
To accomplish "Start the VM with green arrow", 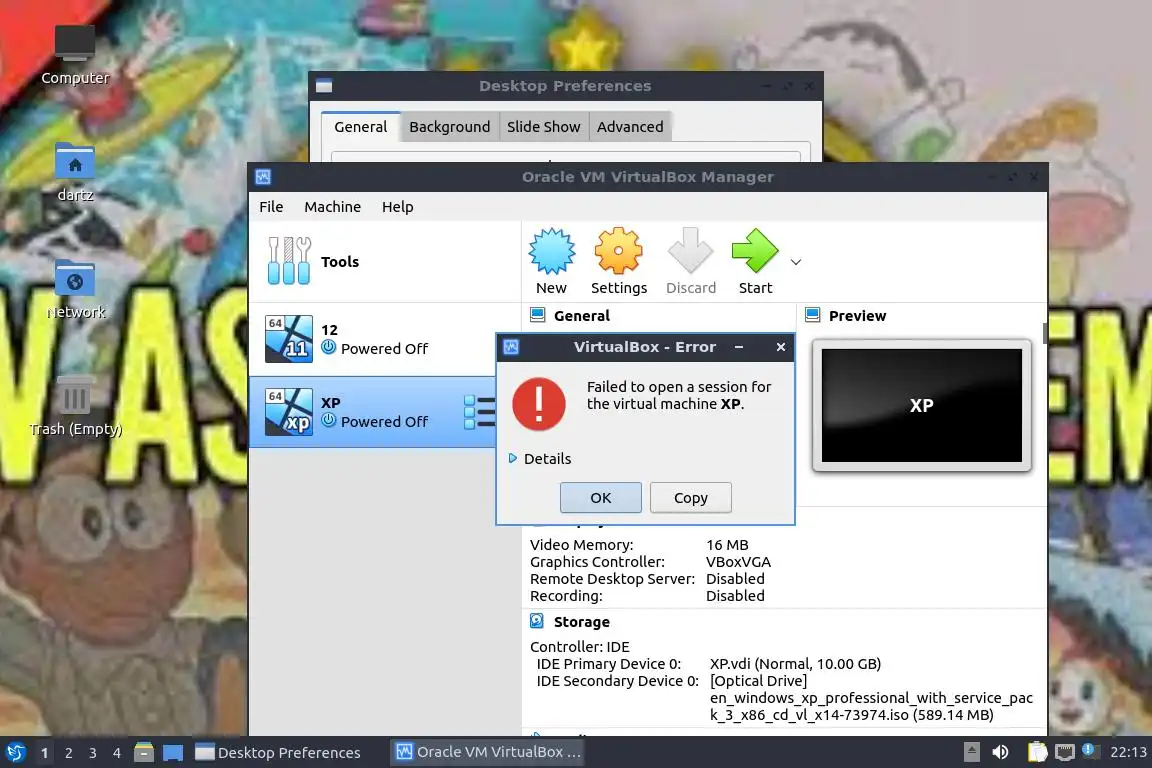I will [x=755, y=251].
